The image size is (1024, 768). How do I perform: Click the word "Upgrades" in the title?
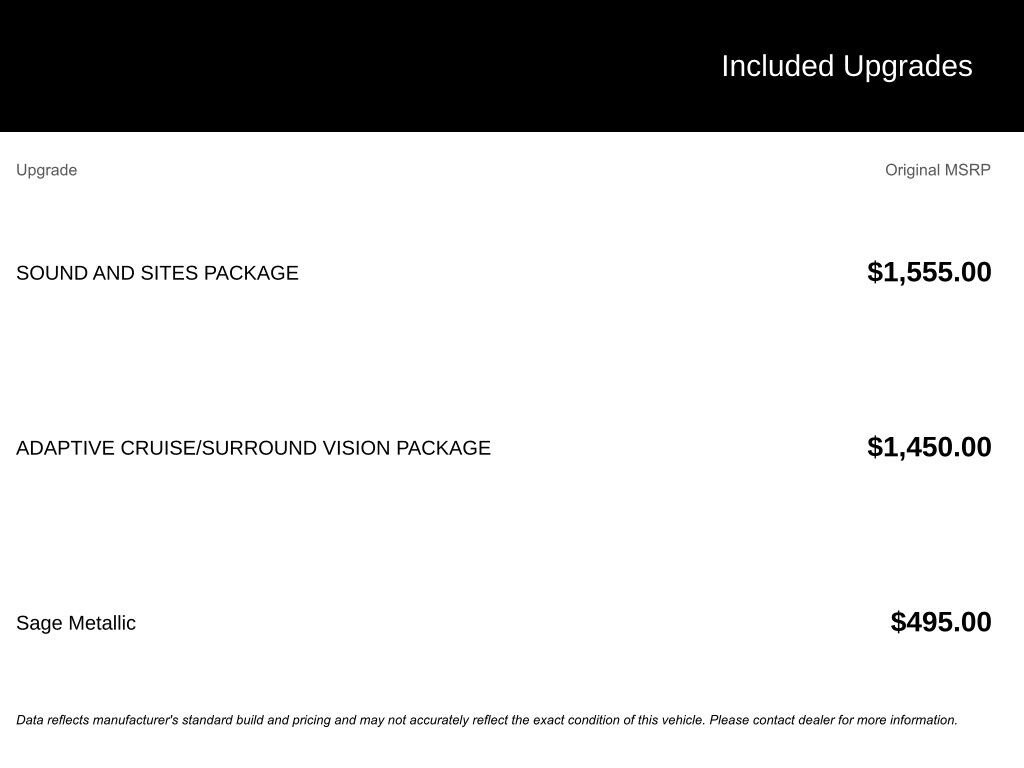(x=907, y=66)
